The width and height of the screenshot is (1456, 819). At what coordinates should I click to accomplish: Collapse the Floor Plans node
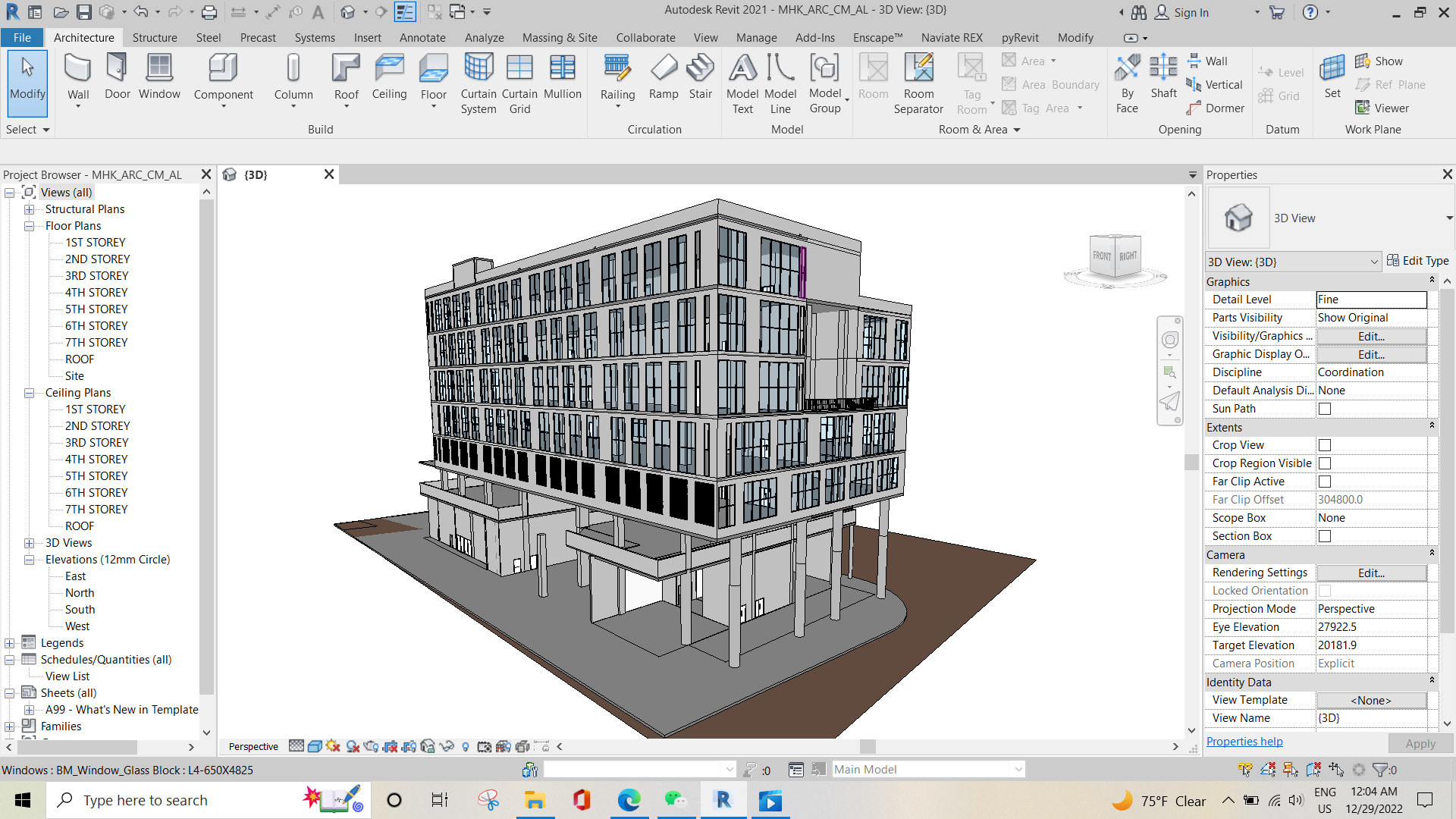[29, 225]
